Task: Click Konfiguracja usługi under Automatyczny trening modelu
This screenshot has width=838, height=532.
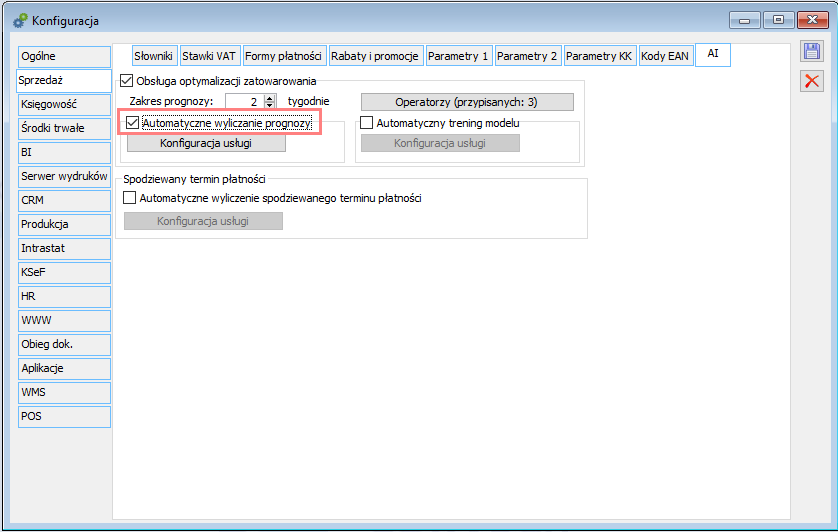Action: tap(440, 143)
